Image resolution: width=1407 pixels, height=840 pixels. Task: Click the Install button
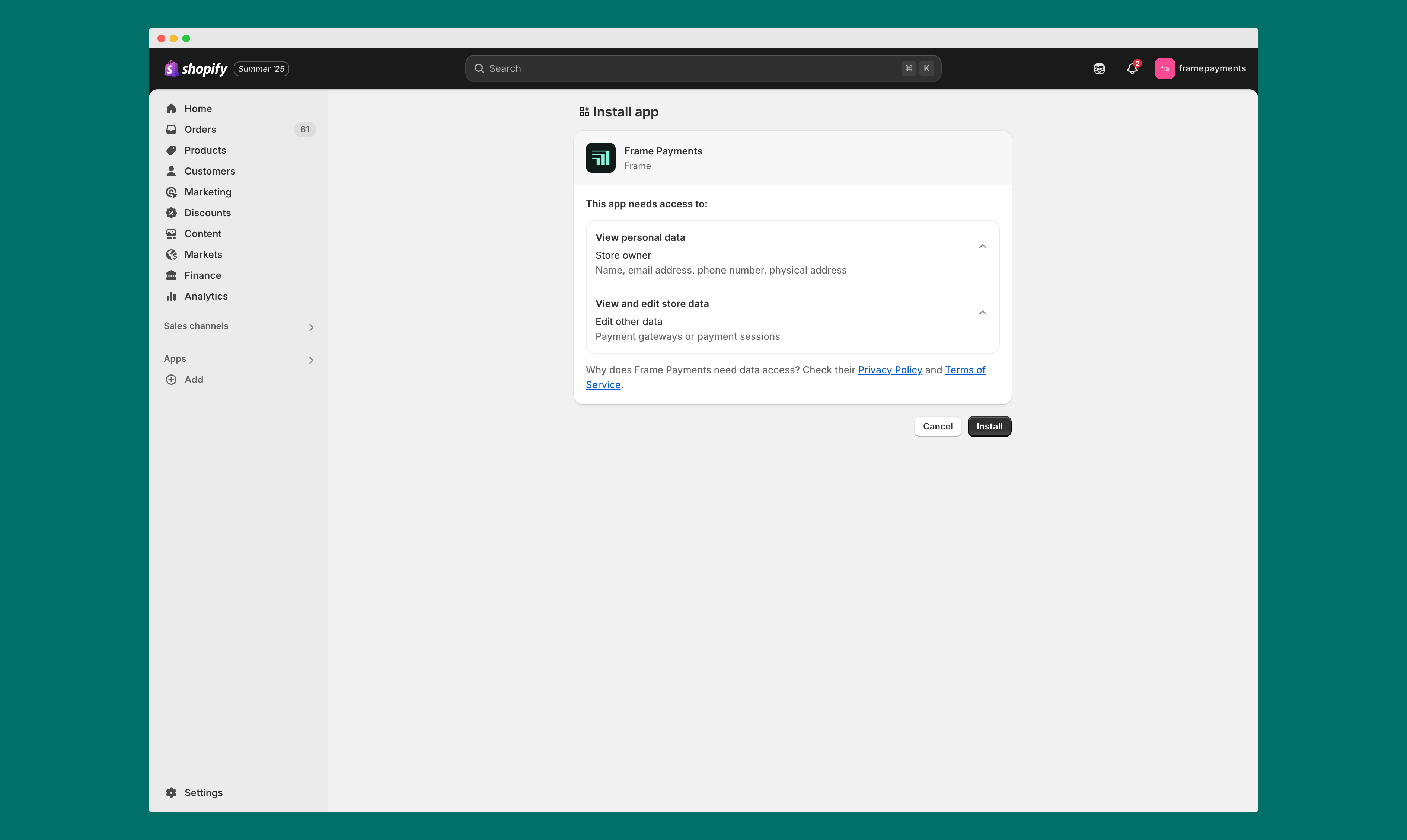pos(989,426)
